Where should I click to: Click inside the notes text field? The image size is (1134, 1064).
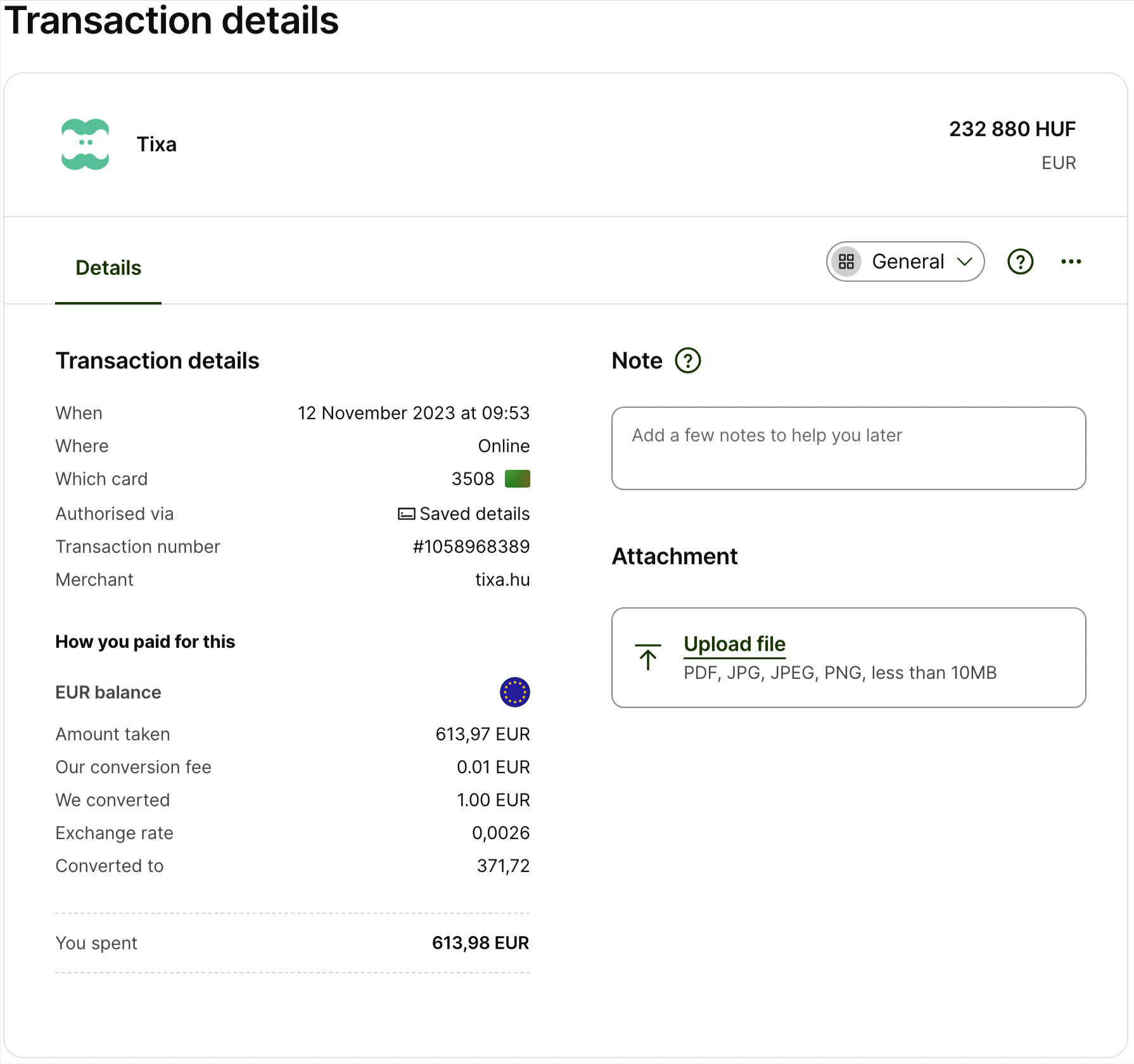pyautogui.click(x=848, y=448)
